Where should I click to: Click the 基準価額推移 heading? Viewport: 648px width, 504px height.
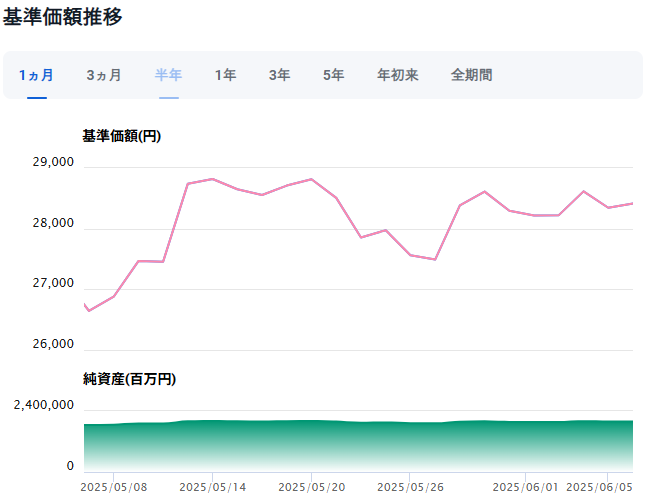tap(63, 17)
